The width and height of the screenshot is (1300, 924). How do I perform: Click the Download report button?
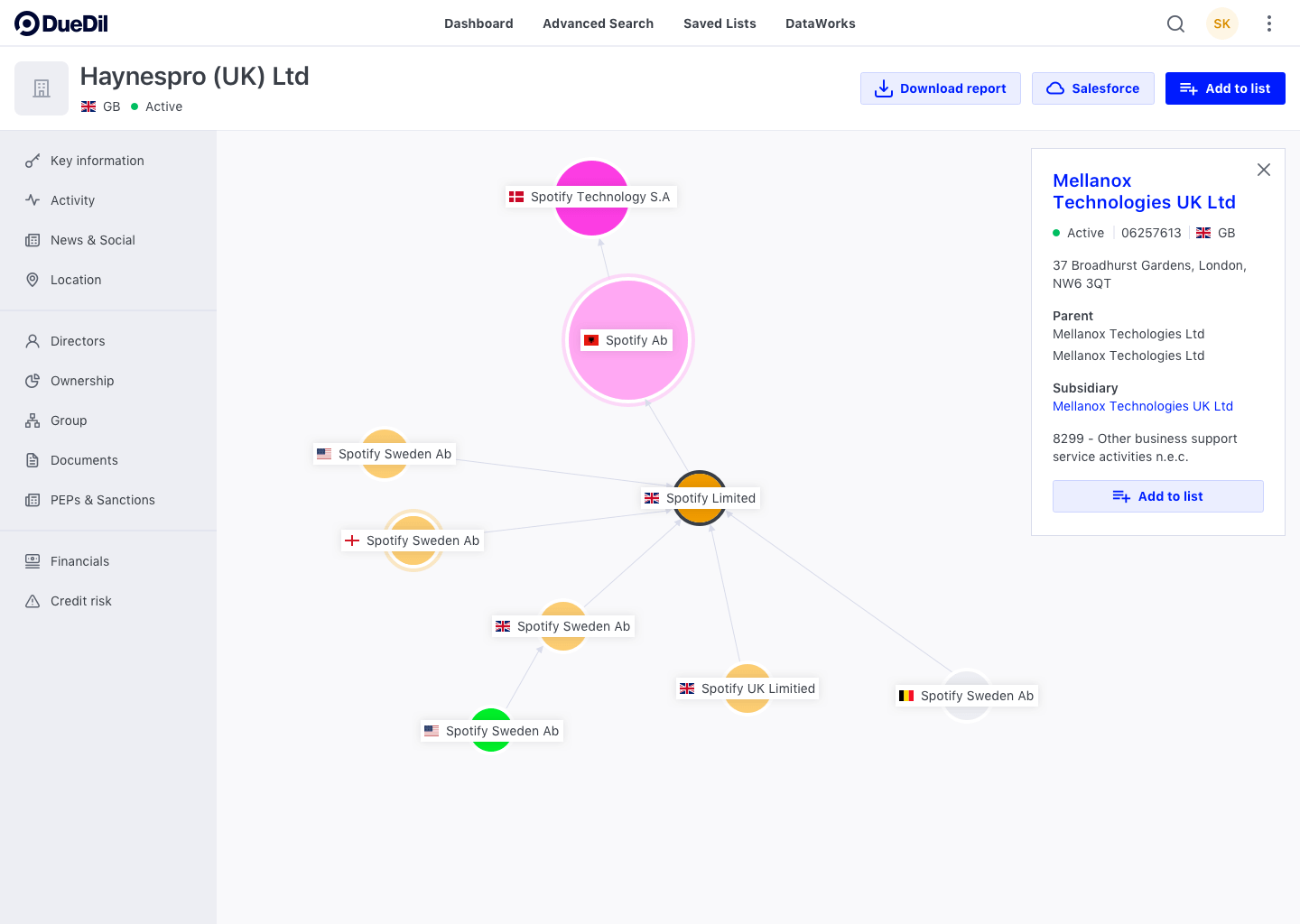(941, 88)
